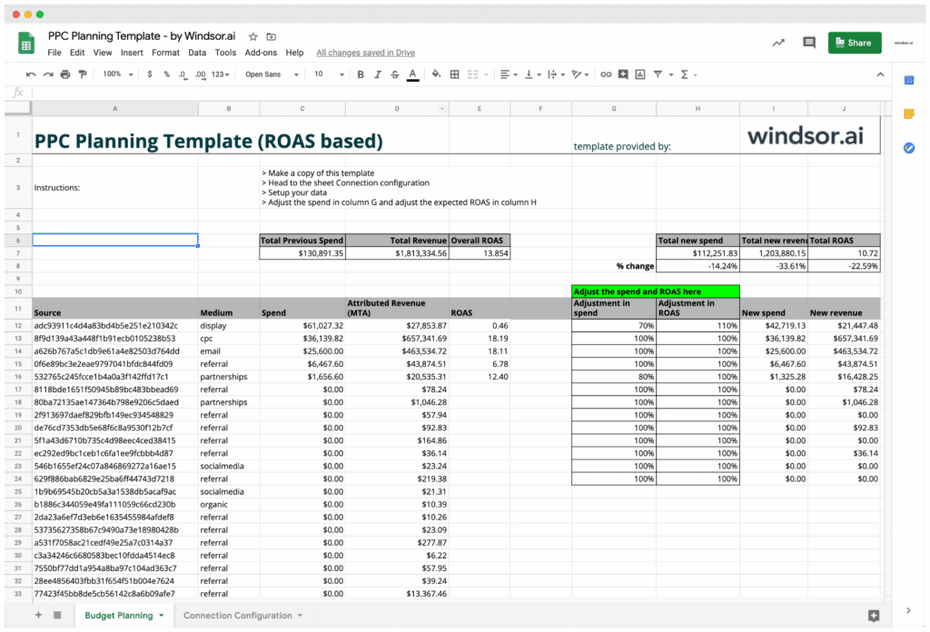
Task: Open the borders tool
Action: [x=454, y=74]
